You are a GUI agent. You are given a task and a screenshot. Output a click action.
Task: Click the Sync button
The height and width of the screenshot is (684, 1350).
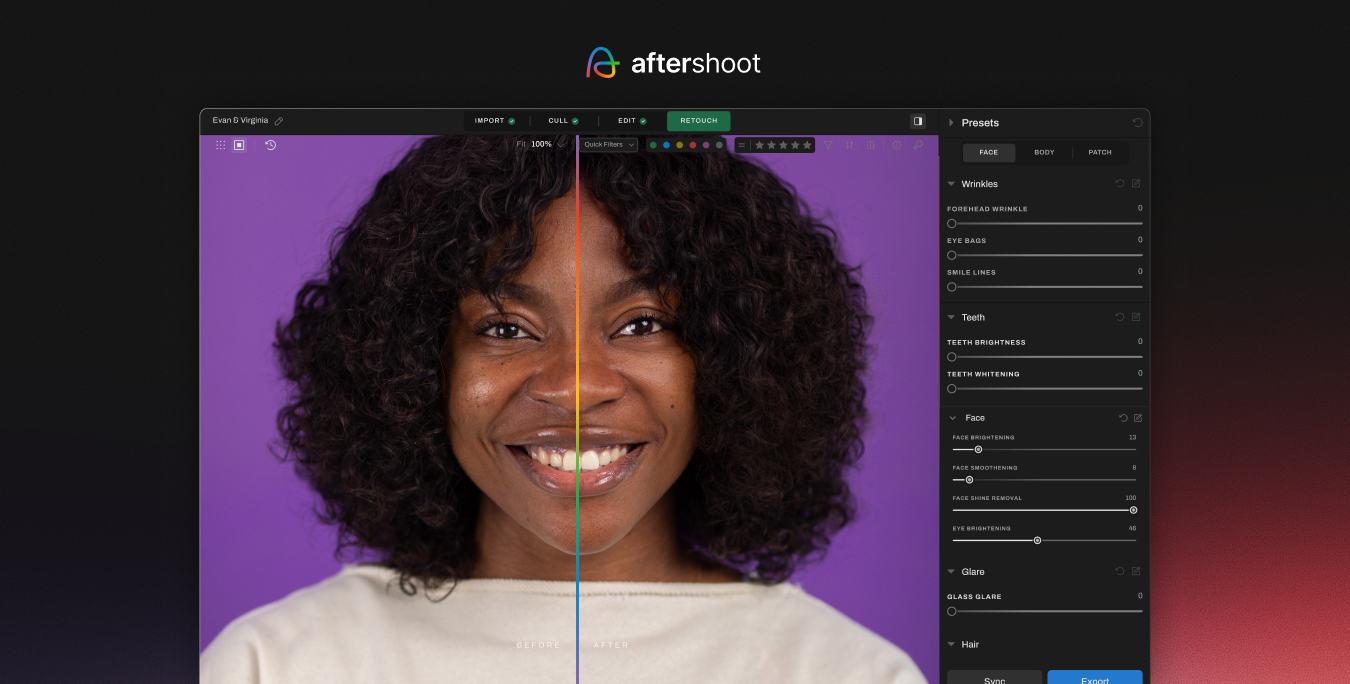[x=994, y=678]
